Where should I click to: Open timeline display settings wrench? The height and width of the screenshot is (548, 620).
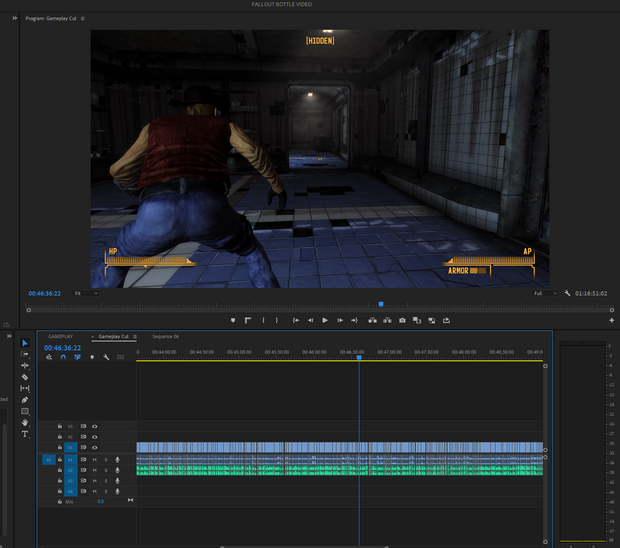pyautogui.click(x=105, y=357)
